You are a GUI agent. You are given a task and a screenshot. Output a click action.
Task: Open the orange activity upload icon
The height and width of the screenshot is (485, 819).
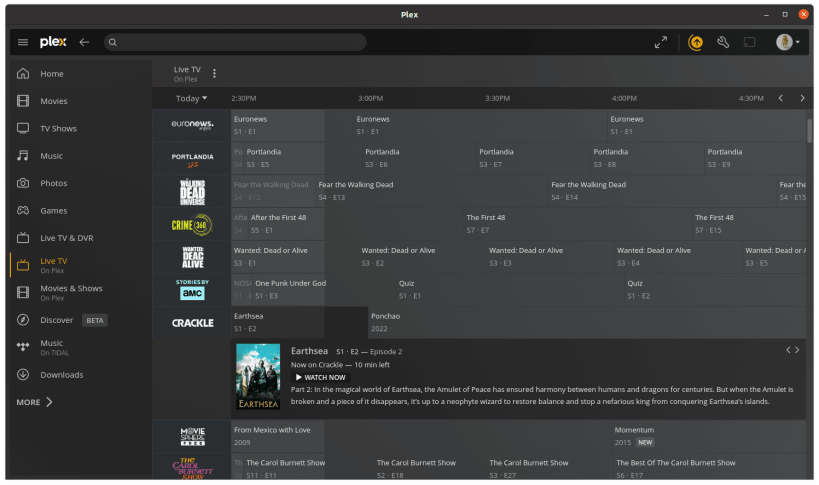point(696,42)
